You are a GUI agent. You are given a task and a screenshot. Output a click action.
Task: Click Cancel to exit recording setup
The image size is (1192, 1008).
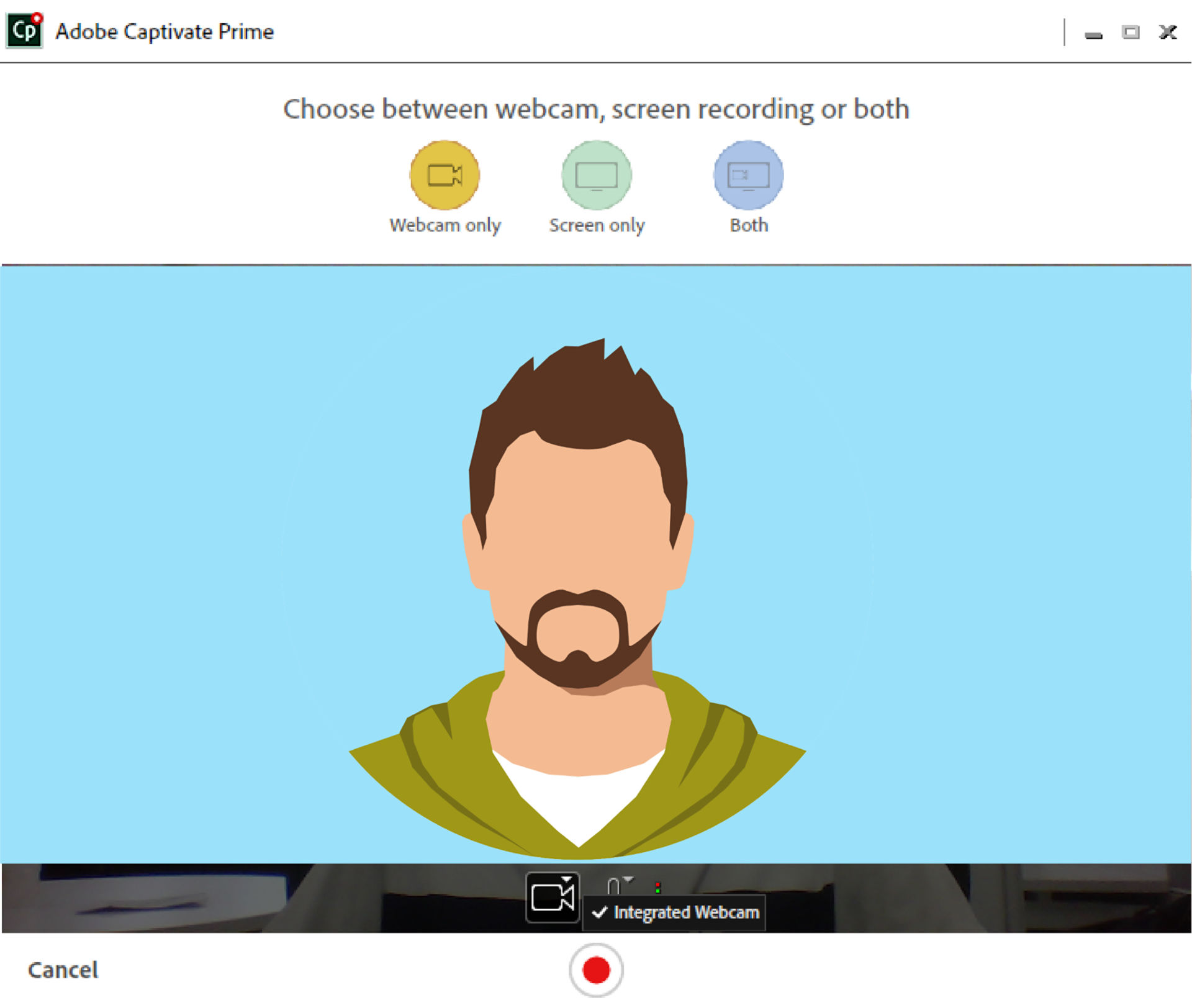coord(64,969)
